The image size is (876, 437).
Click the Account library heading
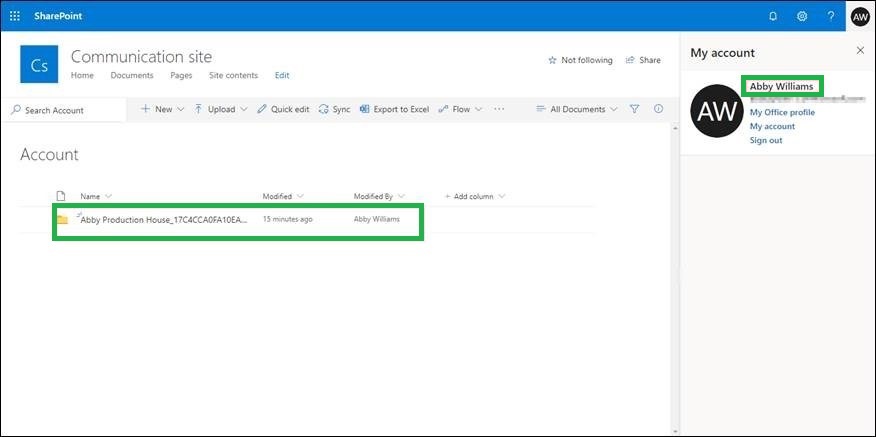49,155
